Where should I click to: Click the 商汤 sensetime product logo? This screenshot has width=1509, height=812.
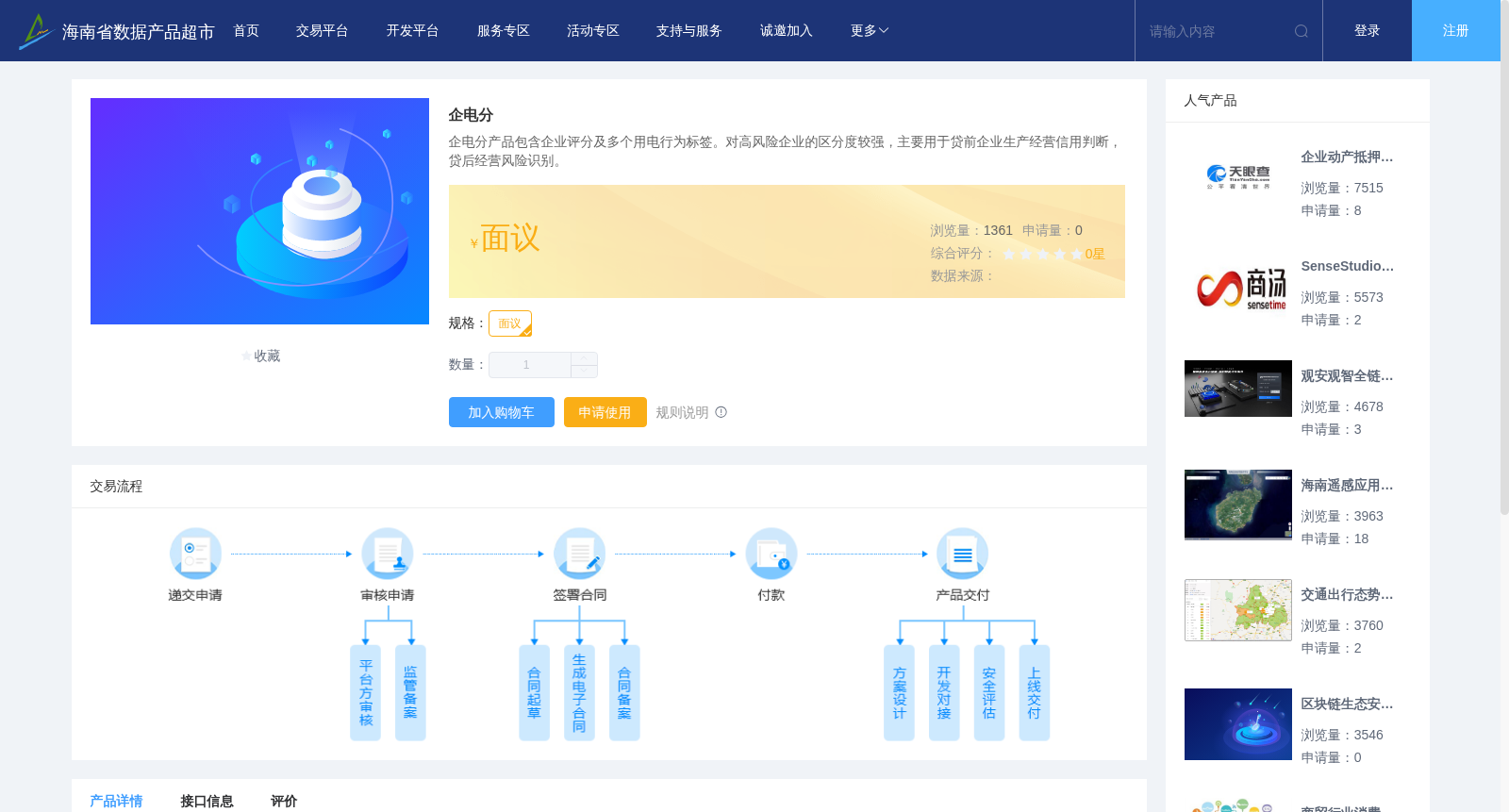click(1241, 289)
